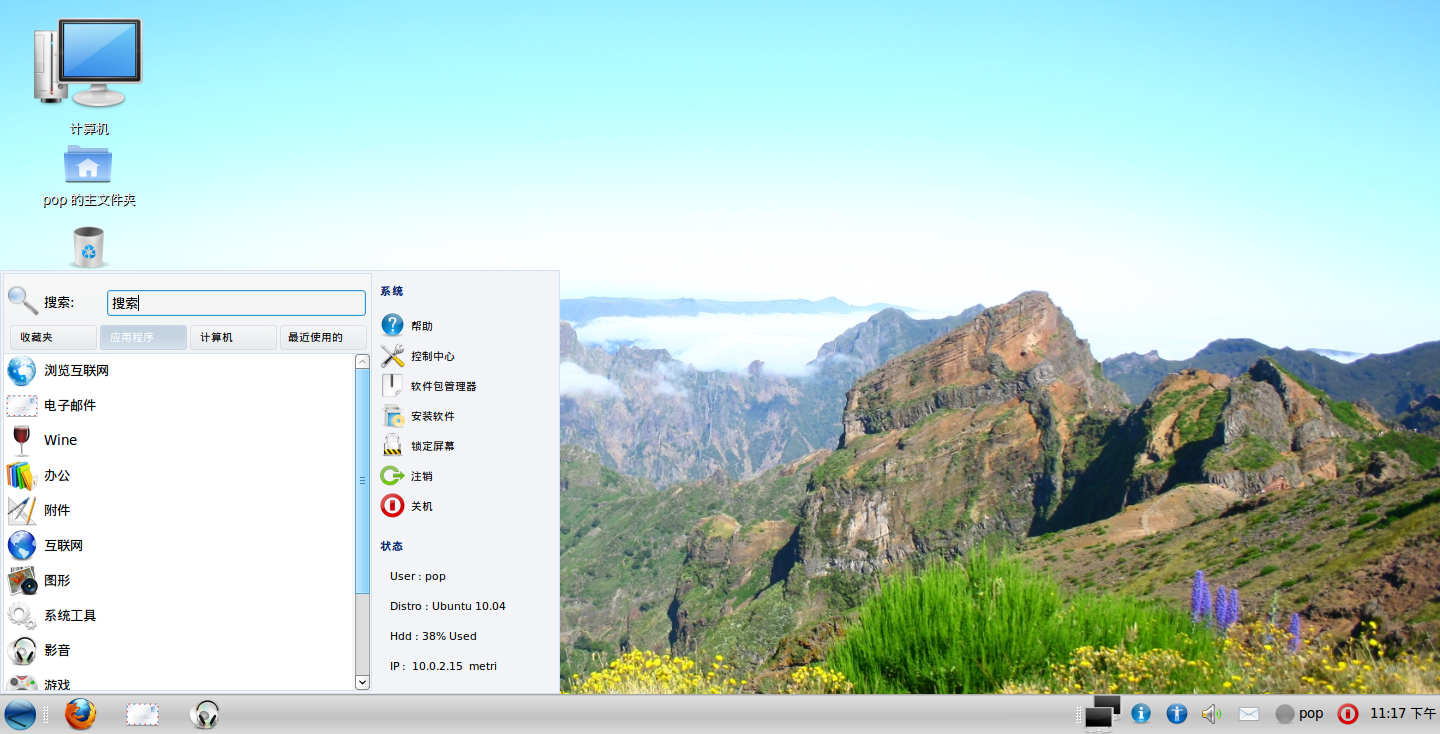The height and width of the screenshot is (734, 1440).
Task: Click the clock showing 11:17 下午
Action: (1403, 713)
